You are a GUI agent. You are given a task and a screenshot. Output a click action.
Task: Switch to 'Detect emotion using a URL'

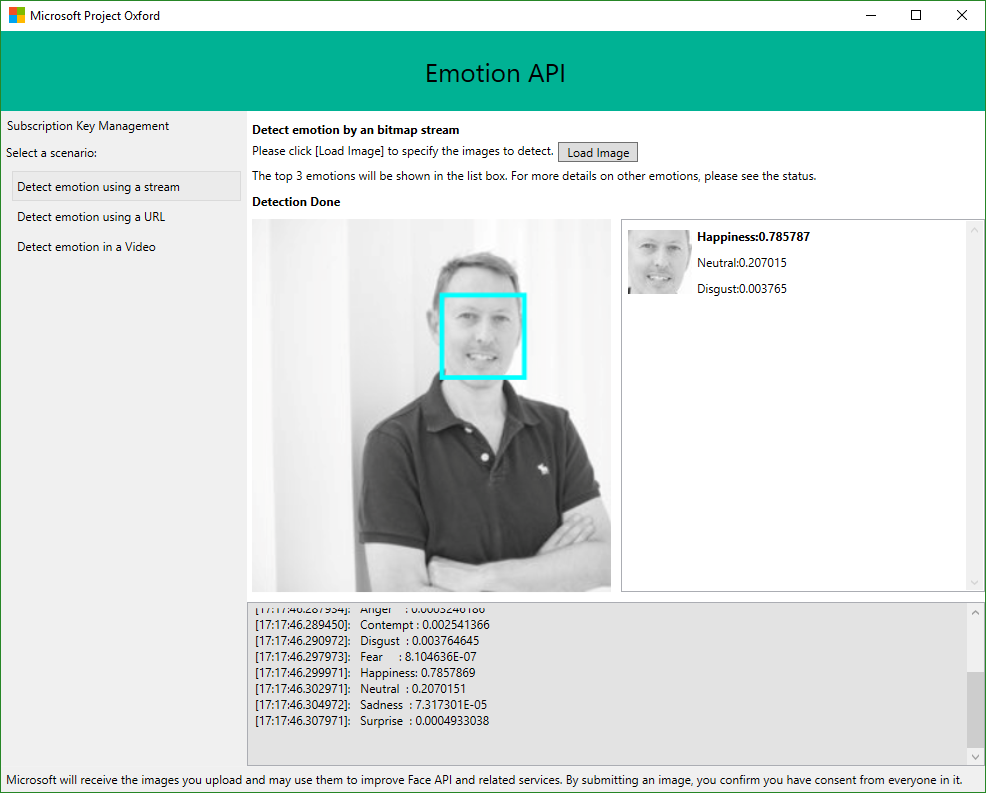(x=91, y=217)
